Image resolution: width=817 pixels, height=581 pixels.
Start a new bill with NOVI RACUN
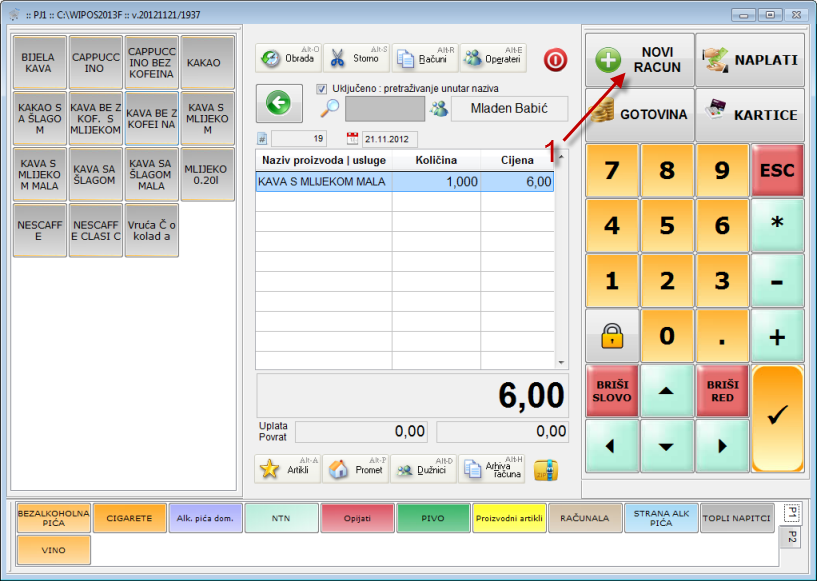coord(638,60)
